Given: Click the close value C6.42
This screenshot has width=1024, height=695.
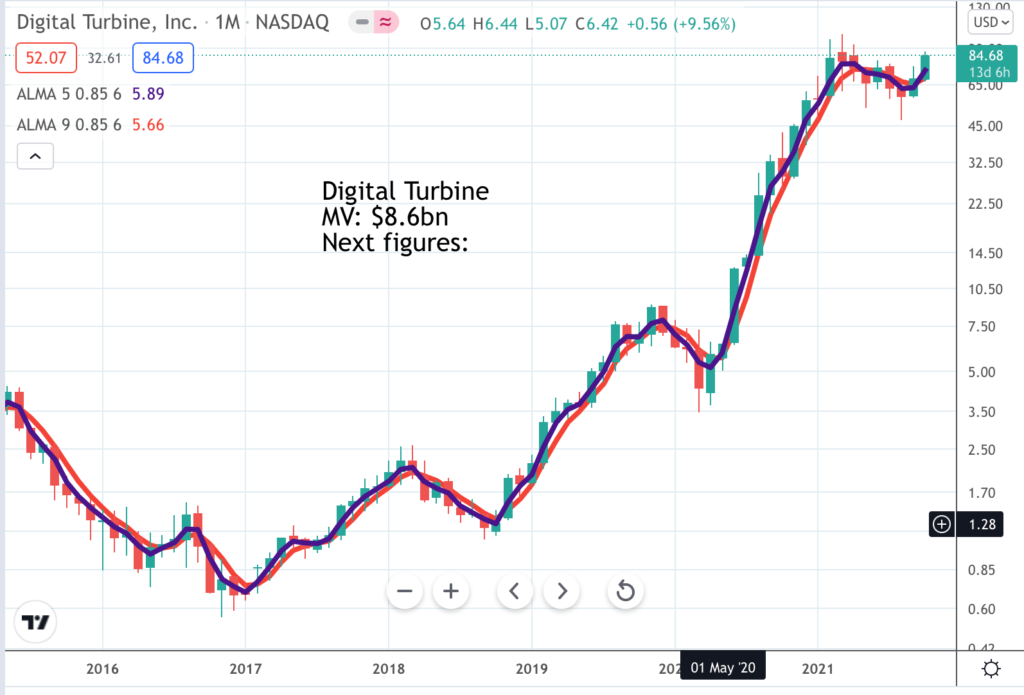Looking at the screenshot, I should (597, 24).
